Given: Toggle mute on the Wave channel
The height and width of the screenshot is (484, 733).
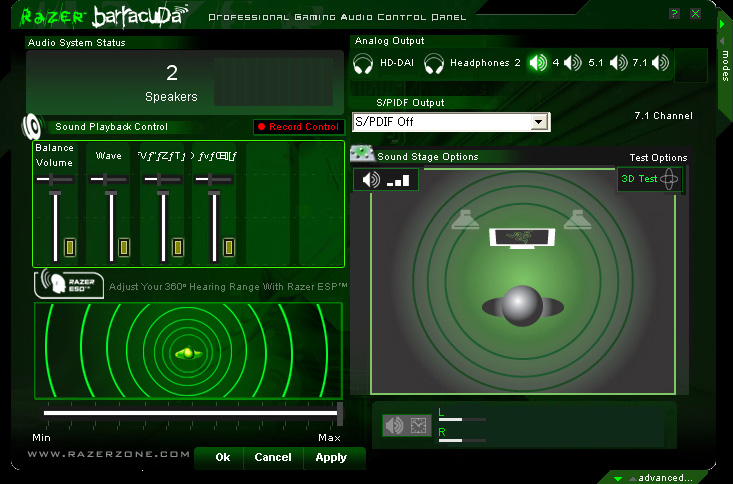Looking at the screenshot, I should 124,247.
